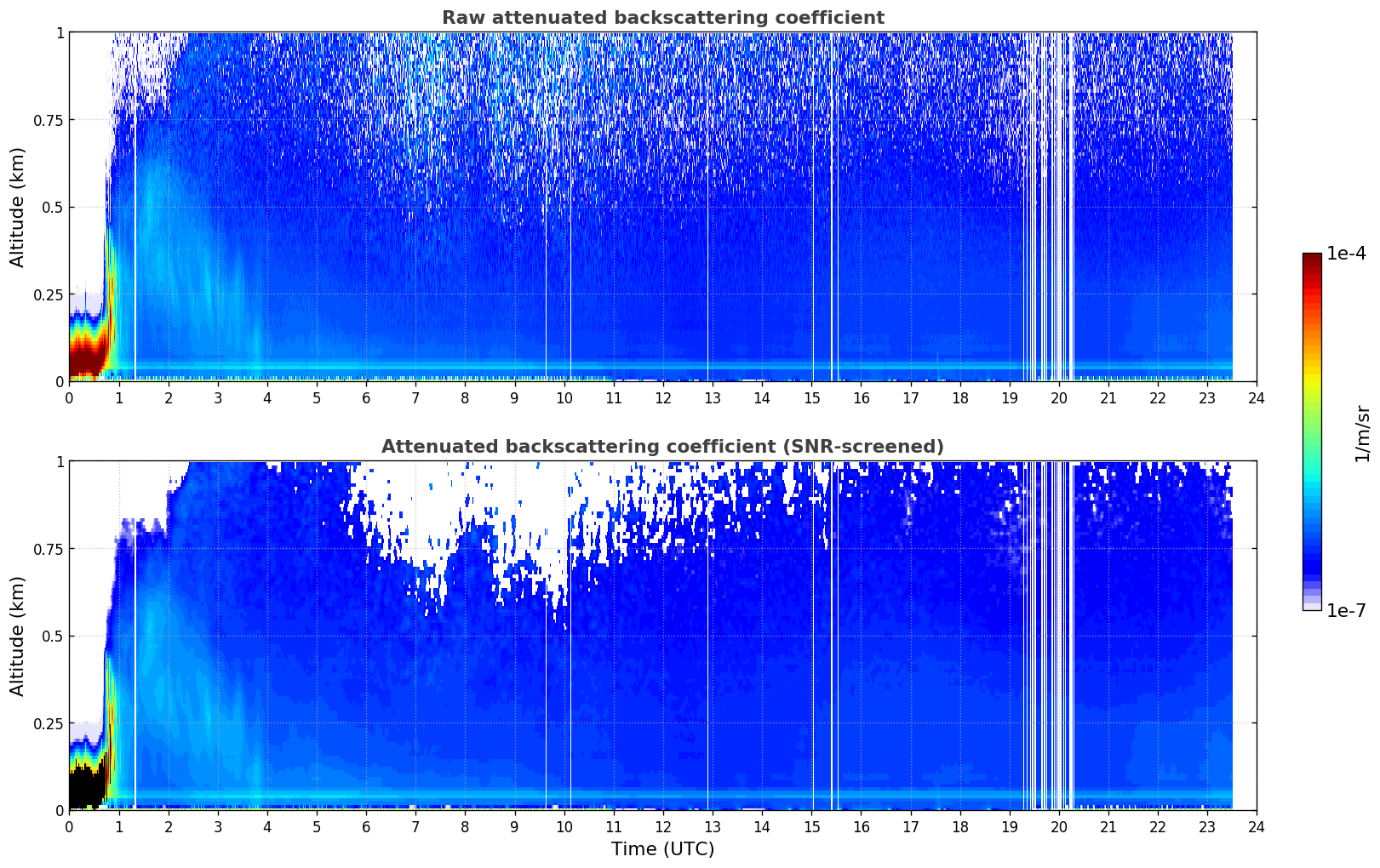Click hour tick '18' under the top plot
Viewport: 1380px width, 868px height.
click(960, 397)
